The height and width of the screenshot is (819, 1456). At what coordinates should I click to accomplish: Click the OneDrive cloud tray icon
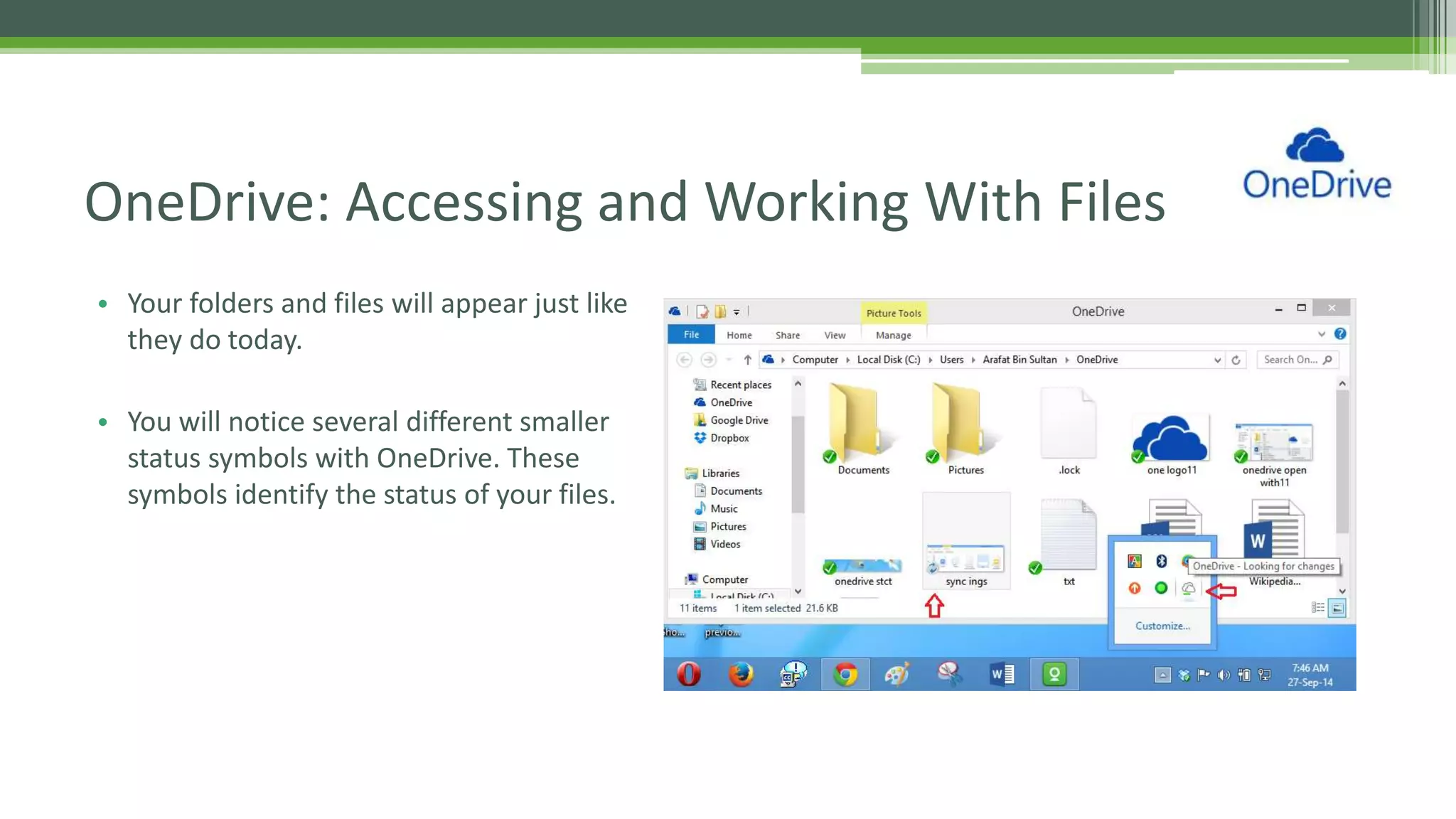(x=1188, y=588)
